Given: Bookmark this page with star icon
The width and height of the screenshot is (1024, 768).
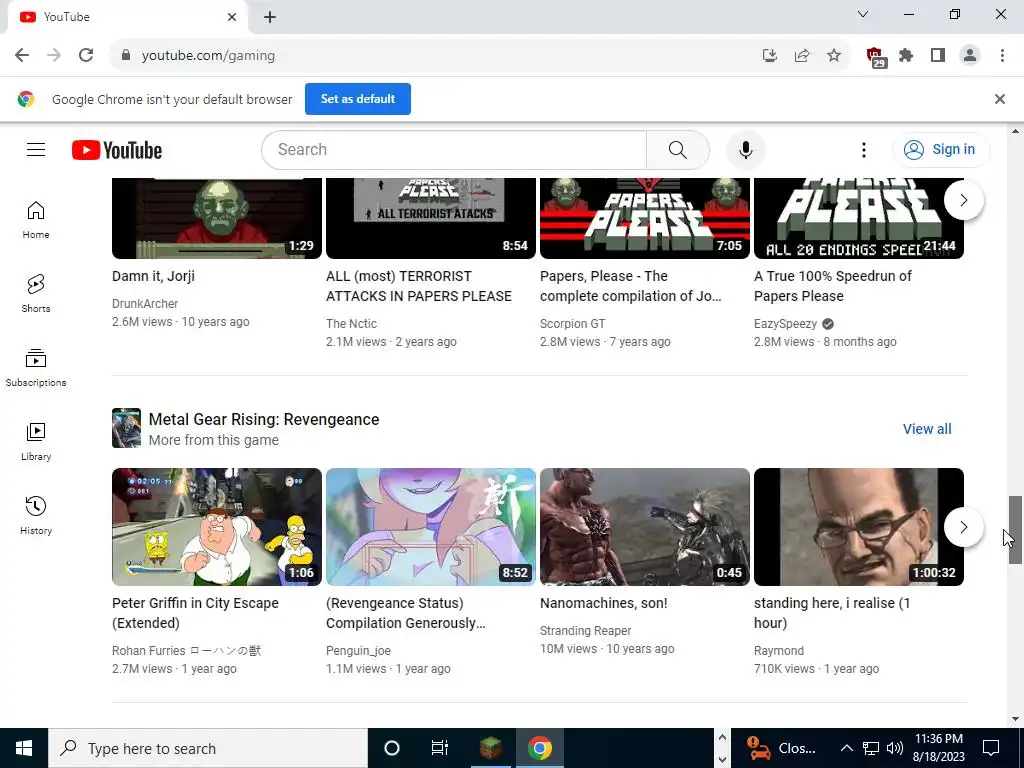Looking at the screenshot, I should coord(834,56).
